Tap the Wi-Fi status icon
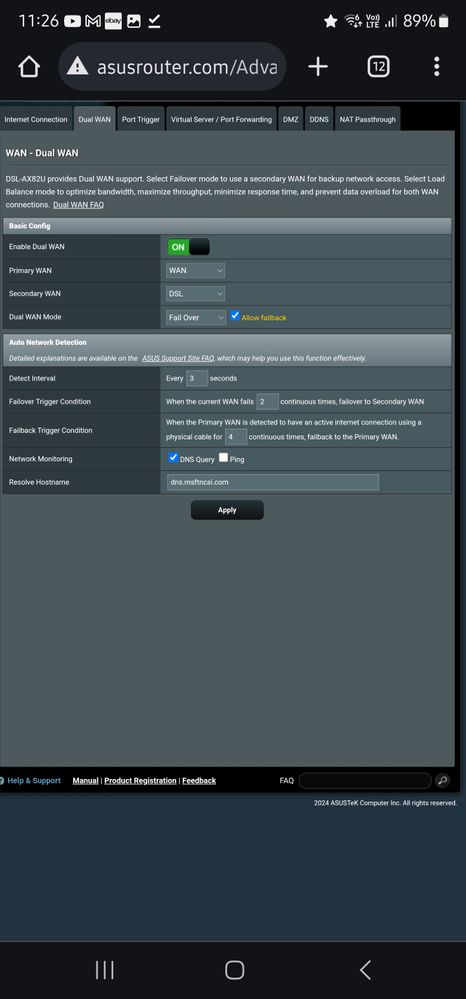This screenshot has height=999, width=466. [x=353, y=21]
